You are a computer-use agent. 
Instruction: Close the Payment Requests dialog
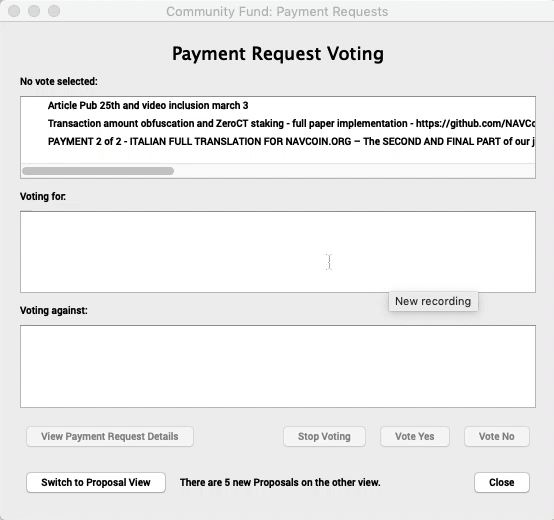[x=501, y=482]
